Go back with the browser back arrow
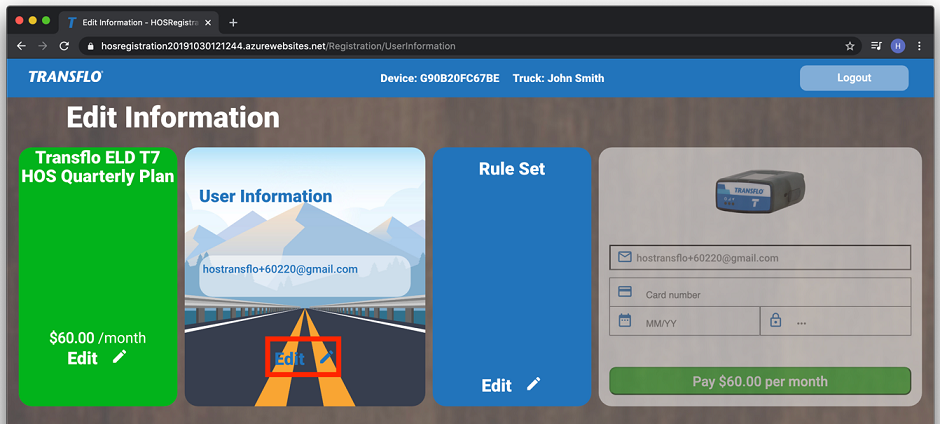Viewport: 940px width, 424px height. tap(21, 46)
